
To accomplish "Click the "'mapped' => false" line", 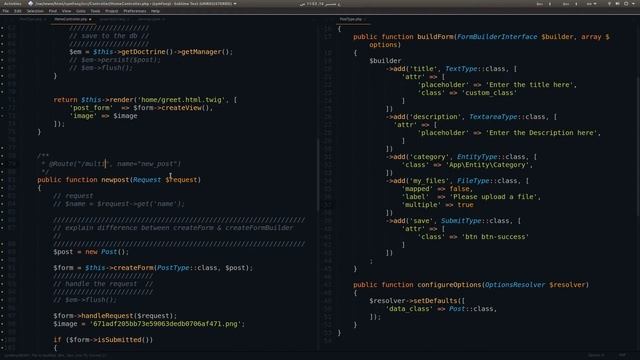I will point(437,189).
